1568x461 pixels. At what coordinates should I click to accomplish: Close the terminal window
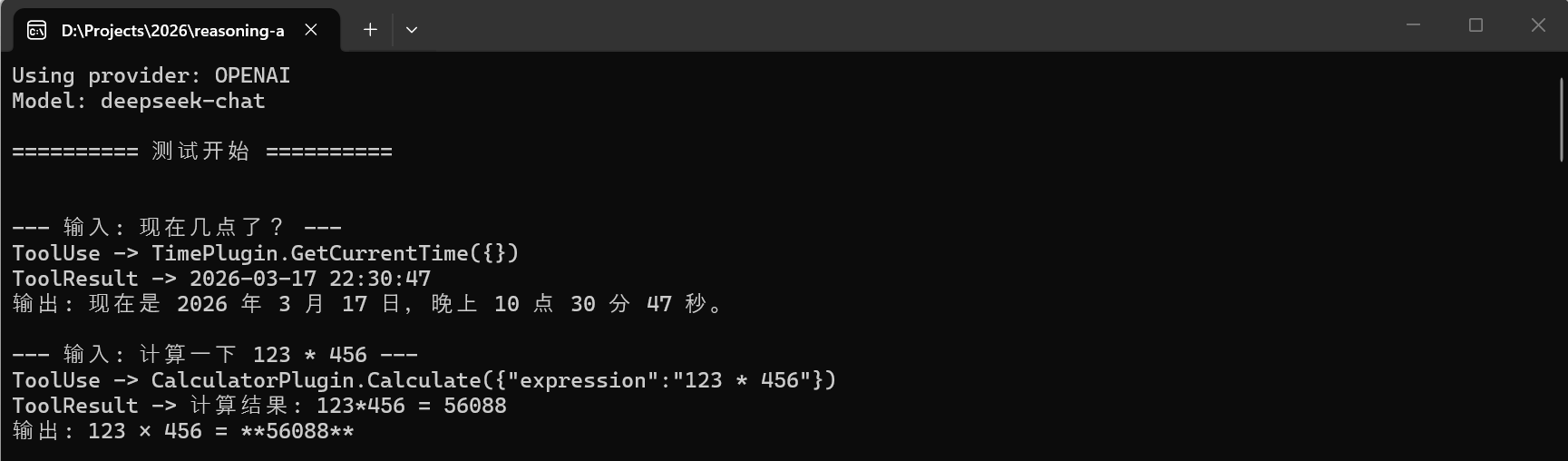coord(1538,25)
